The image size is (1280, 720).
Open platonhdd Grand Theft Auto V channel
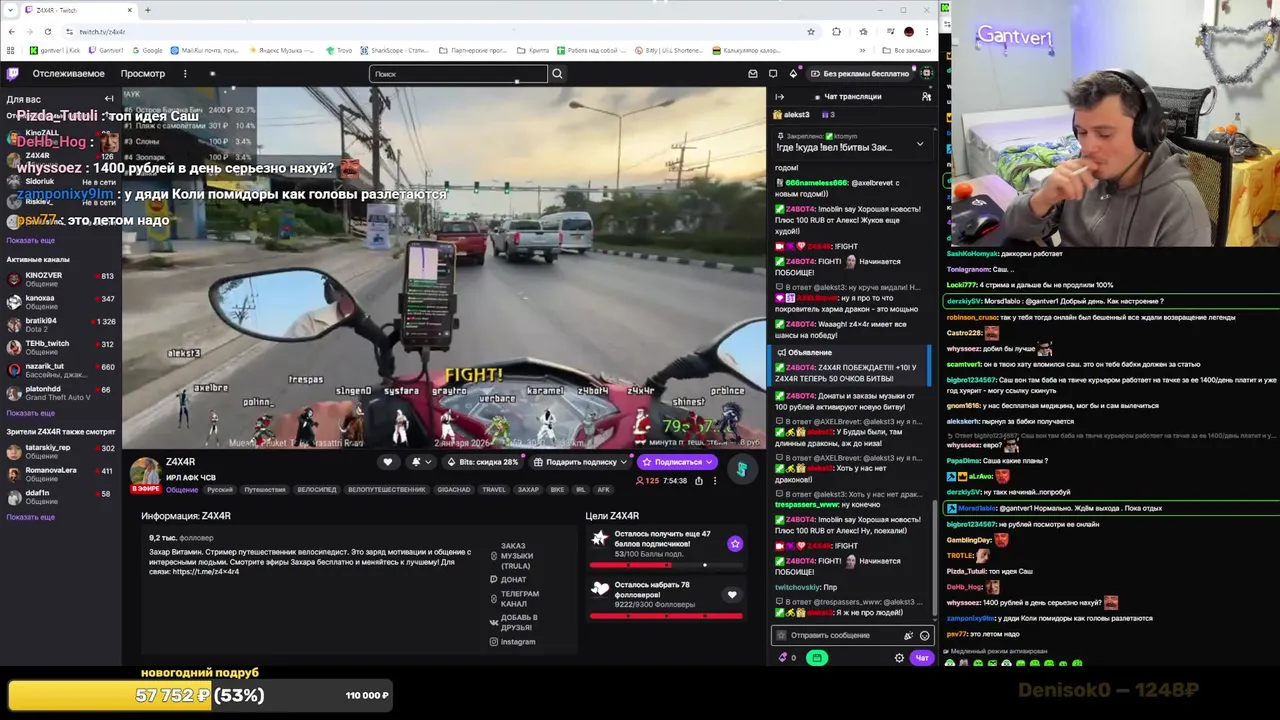click(x=60, y=393)
